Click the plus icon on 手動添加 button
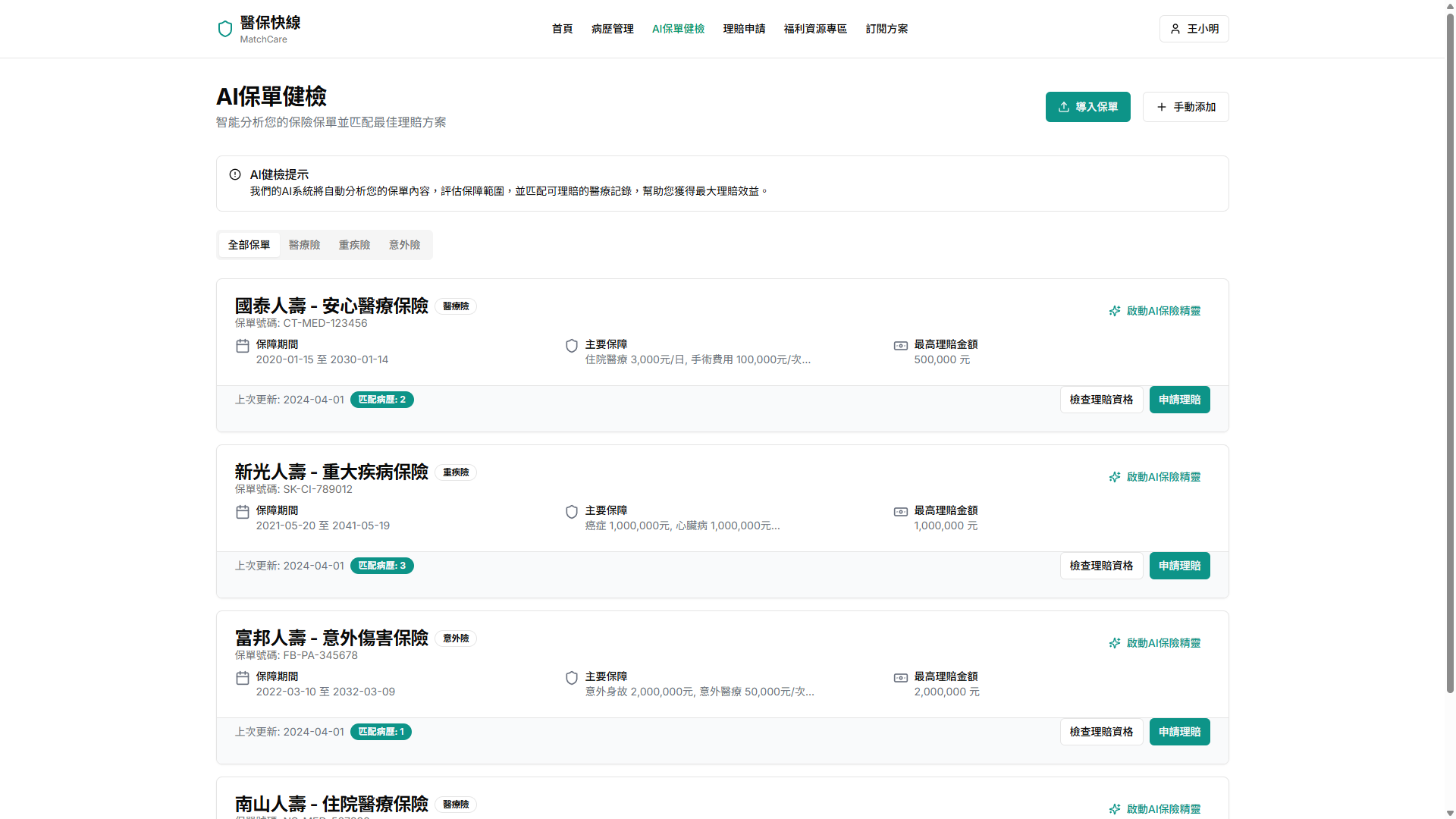 point(1161,107)
